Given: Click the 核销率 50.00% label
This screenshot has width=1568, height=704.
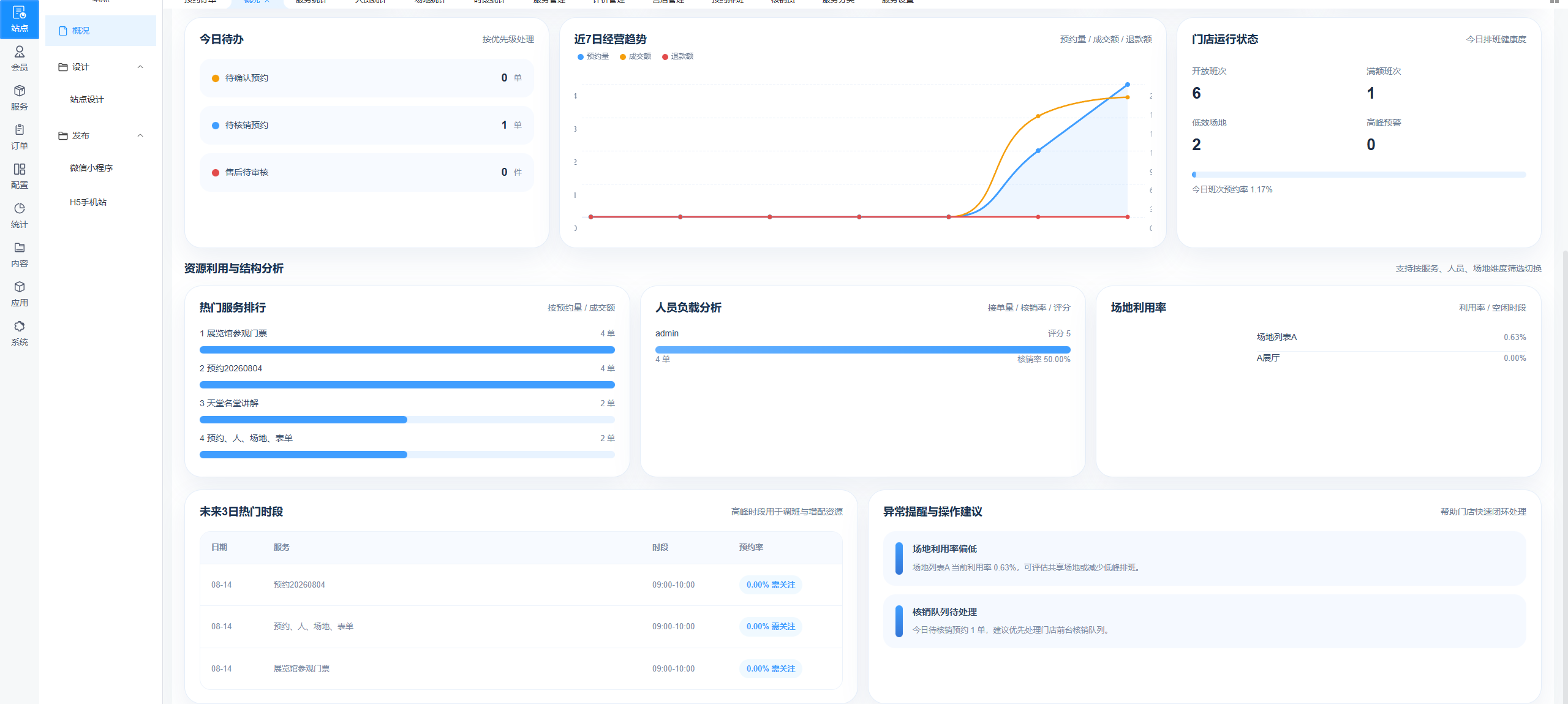Looking at the screenshot, I should 1044,360.
